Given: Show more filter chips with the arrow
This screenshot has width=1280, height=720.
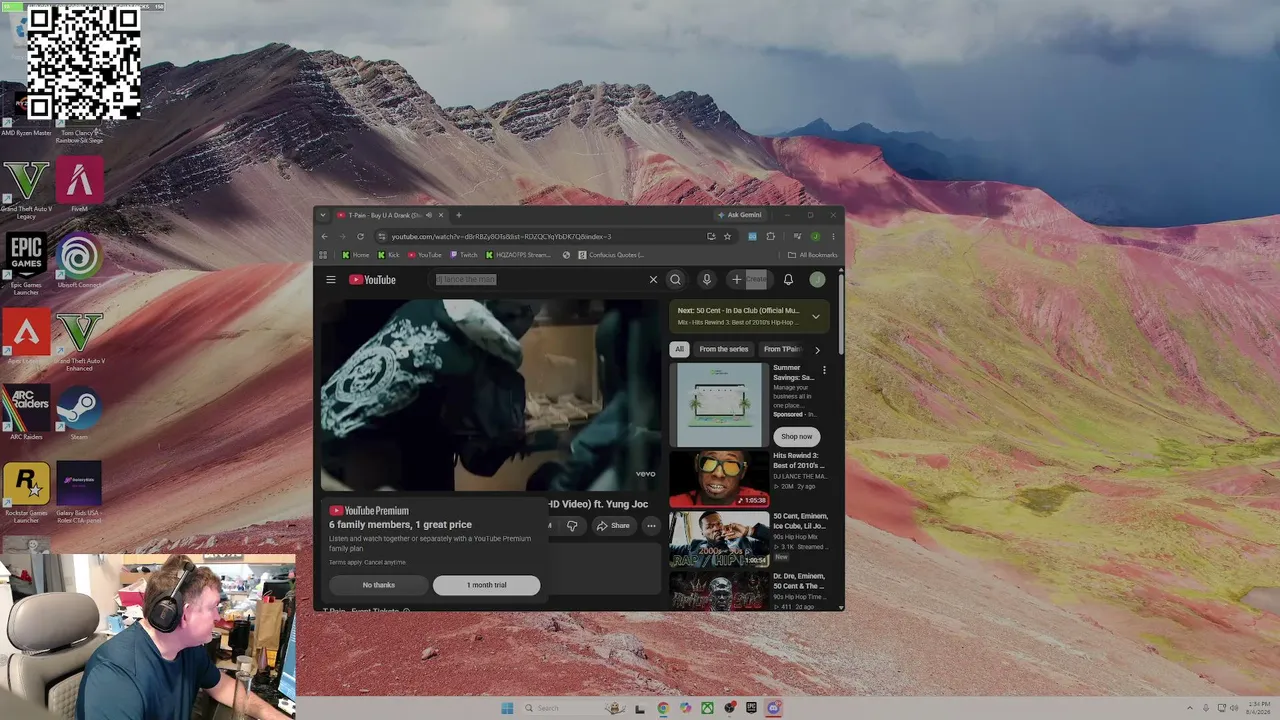Looking at the screenshot, I should (x=817, y=350).
